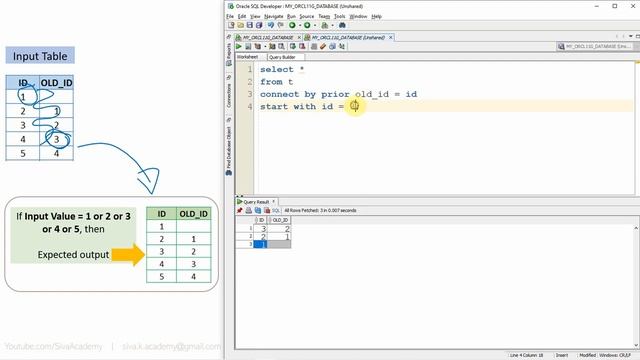
Task: Sort results by the ID column header
Action: click(260, 220)
